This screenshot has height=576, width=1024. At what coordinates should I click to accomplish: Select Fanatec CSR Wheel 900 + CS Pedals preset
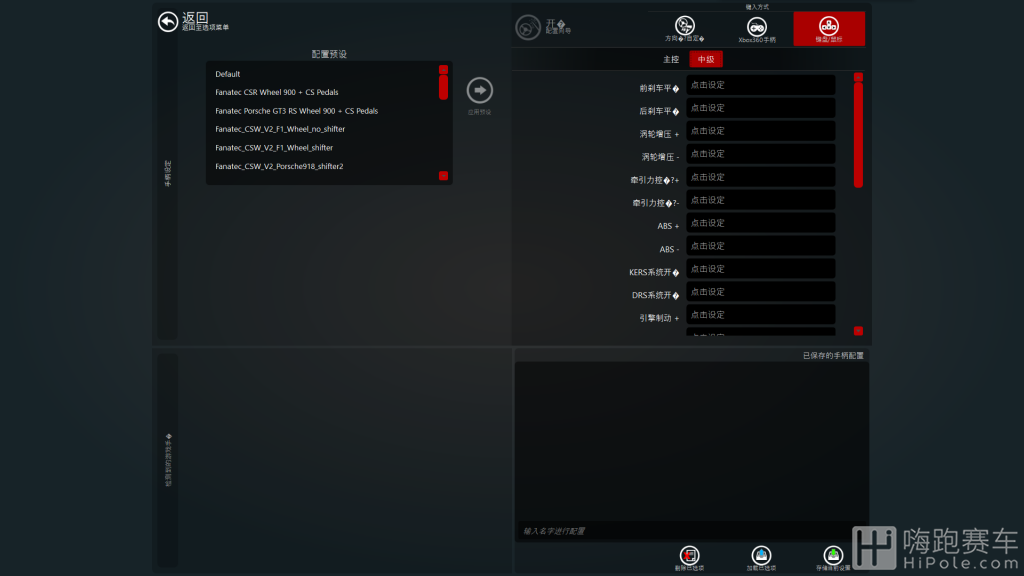click(277, 92)
